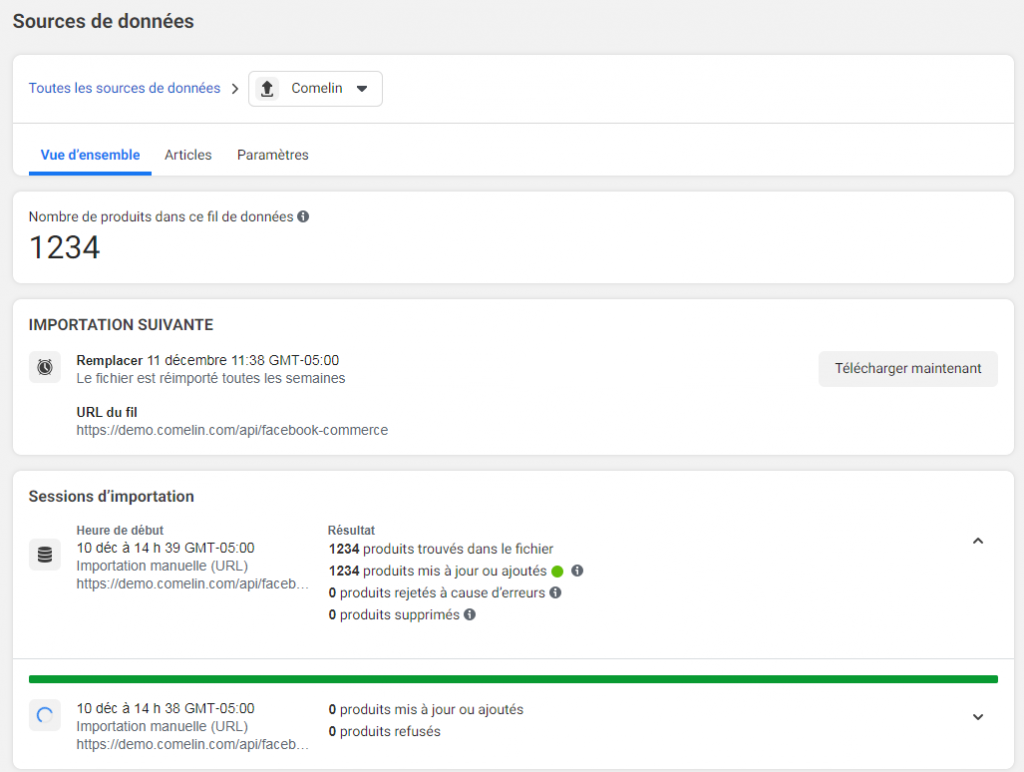
Task: Click the database icon for 14 h 39 session
Action: 45,555
